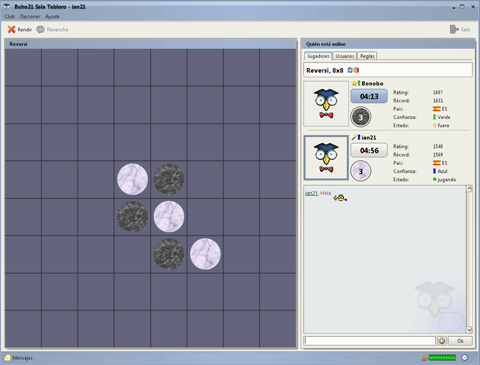Click the blue Azul confidence indicator
This screenshot has height=365, width=480.
(434, 171)
